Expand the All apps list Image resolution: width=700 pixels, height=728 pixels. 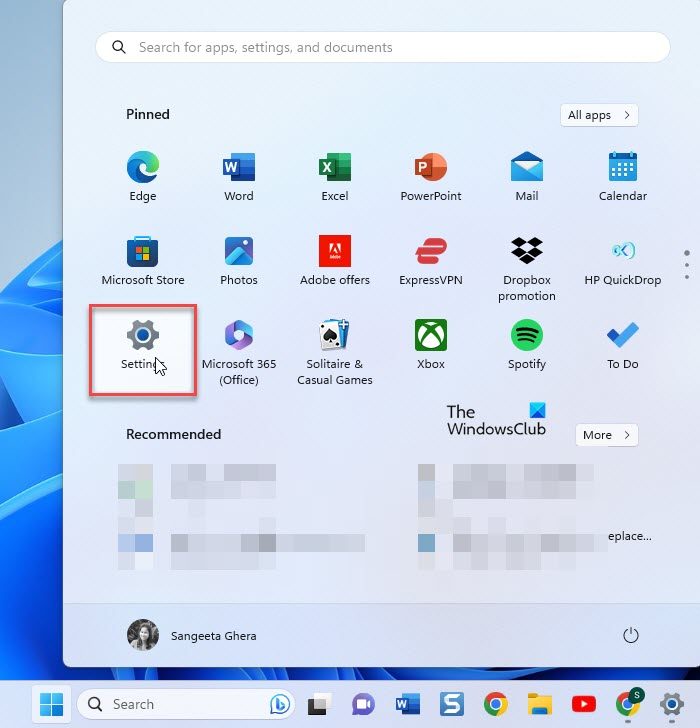click(x=599, y=115)
